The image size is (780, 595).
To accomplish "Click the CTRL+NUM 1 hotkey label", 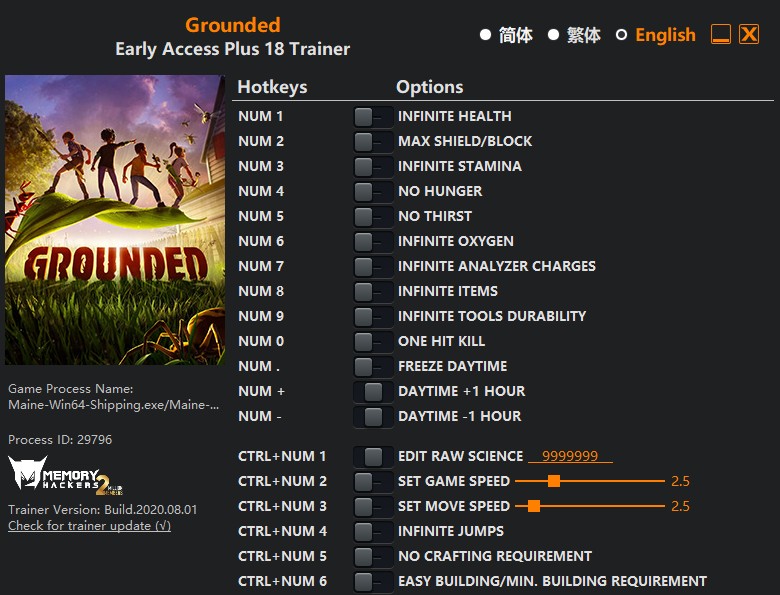I will pyautogui.click(x=282, y=456).
